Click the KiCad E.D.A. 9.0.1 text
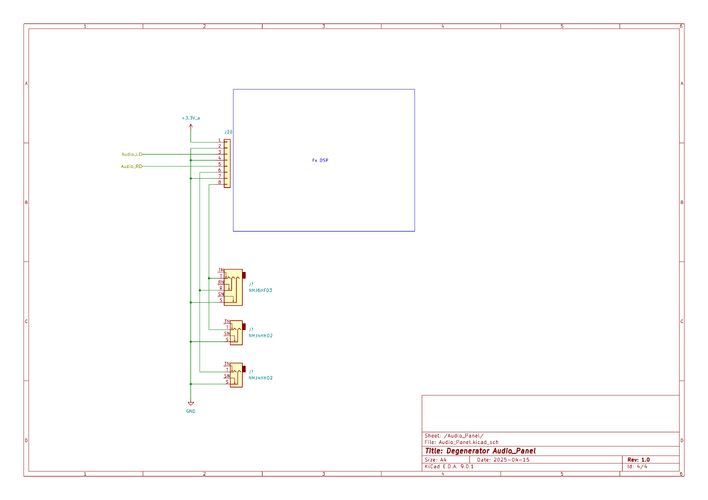The width and height of the screenshot is (708, 500). point(449,466)
